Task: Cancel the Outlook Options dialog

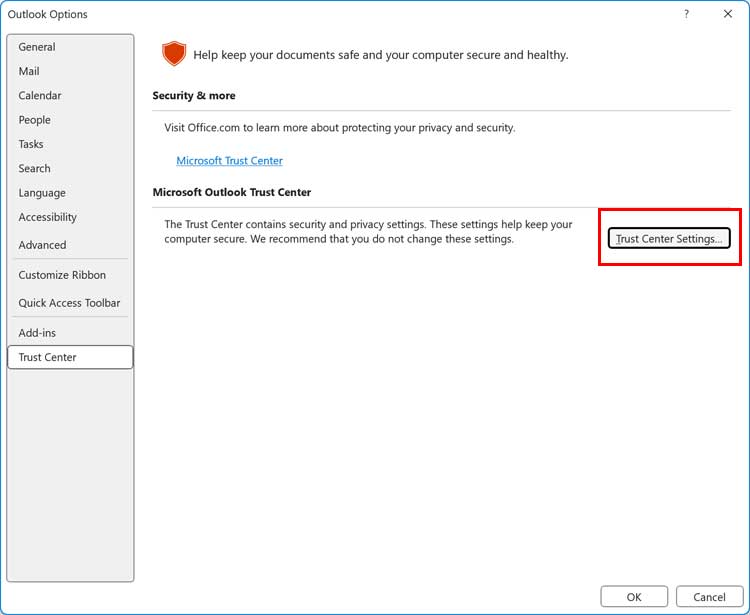Action: coord(709,597)
